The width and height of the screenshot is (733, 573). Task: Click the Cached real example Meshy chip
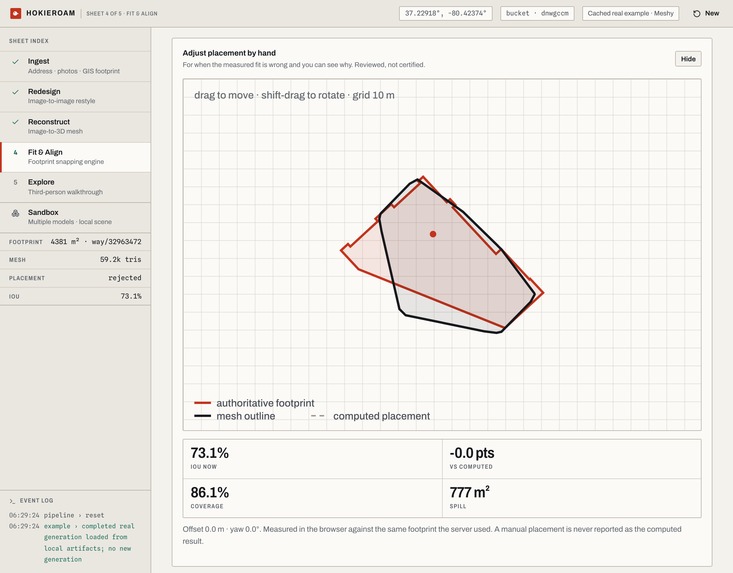(x=630, y=14)
